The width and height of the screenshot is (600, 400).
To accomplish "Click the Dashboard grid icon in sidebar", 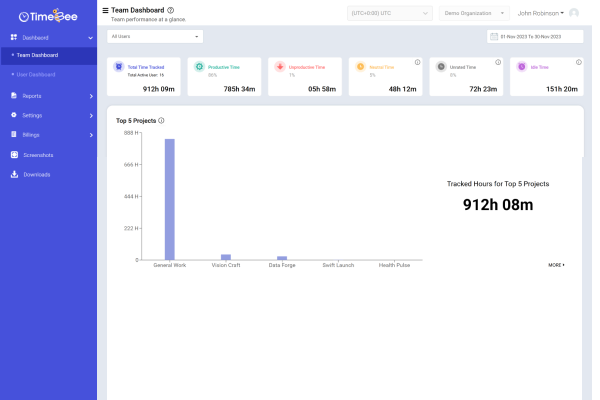I will 14,37.
